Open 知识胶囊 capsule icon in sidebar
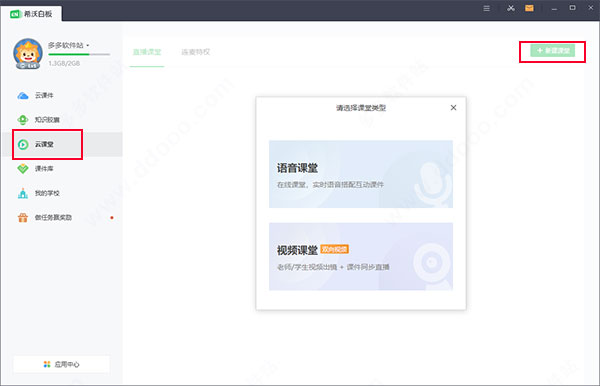Screen dimensions: 600x386 (x=23, y=120)
